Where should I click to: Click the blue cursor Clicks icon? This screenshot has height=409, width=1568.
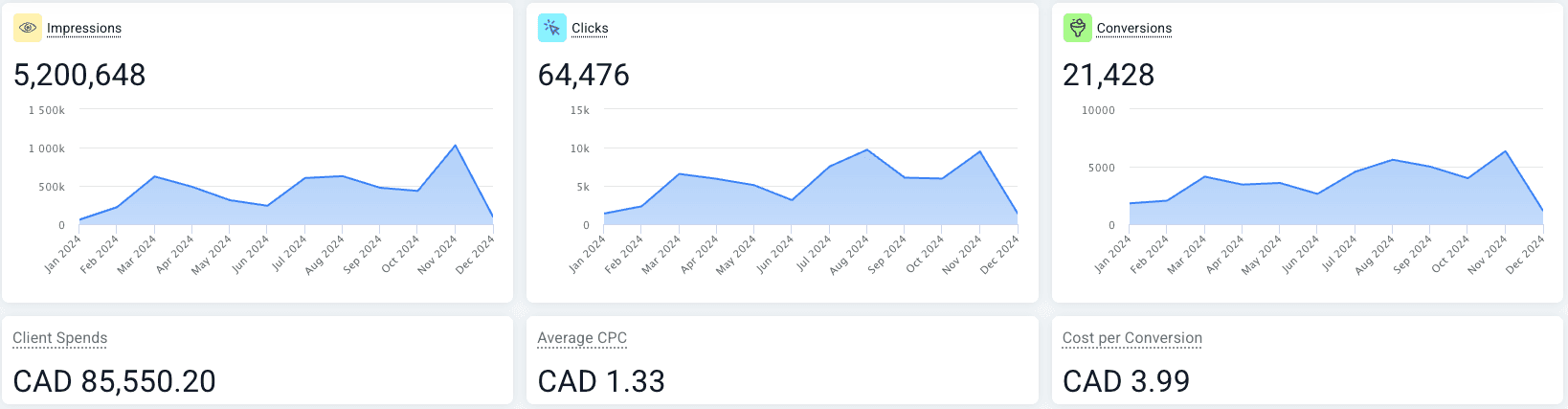point(551,28)
